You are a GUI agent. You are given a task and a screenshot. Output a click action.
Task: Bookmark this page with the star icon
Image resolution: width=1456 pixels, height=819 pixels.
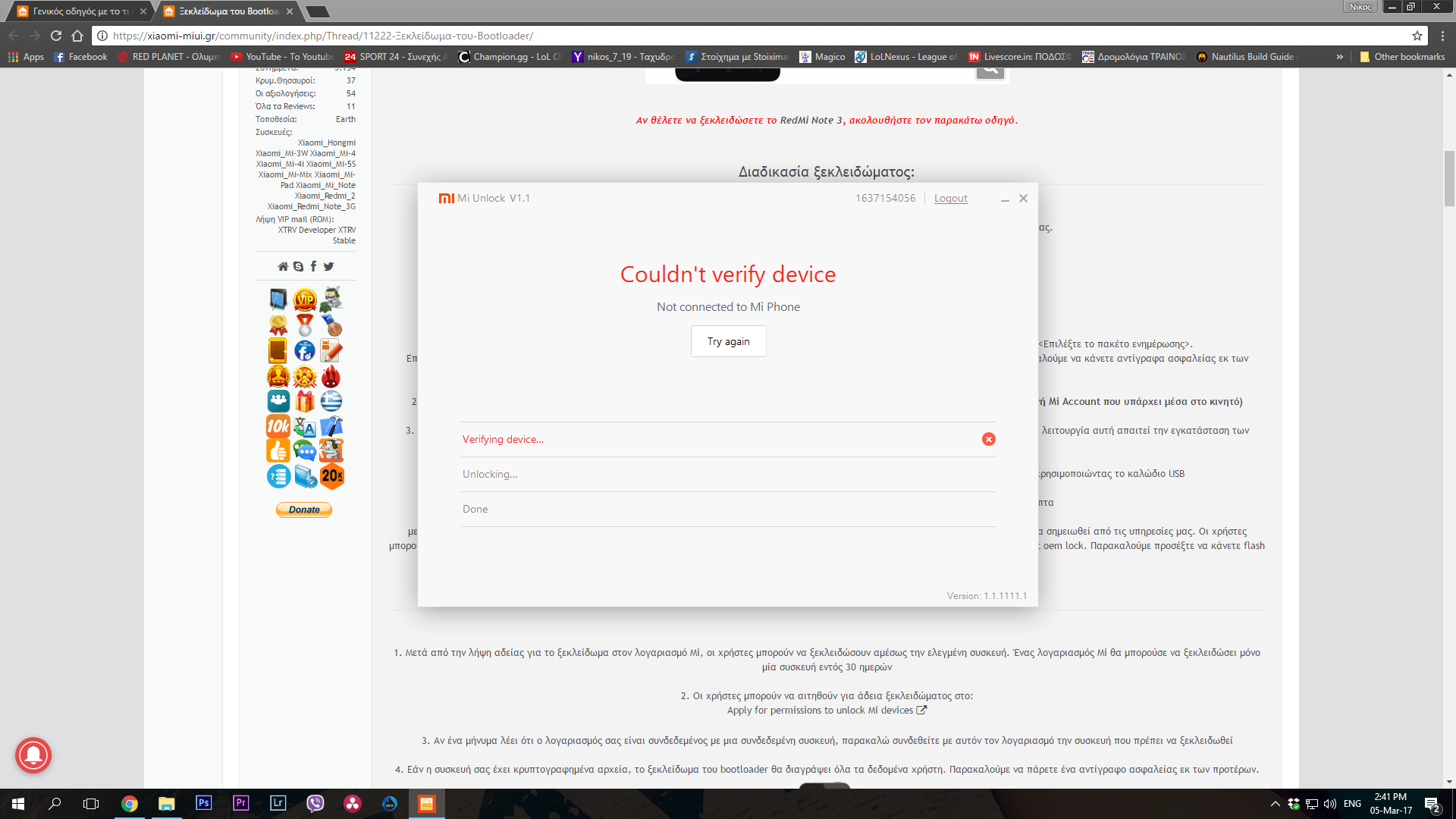(1417, 36)
